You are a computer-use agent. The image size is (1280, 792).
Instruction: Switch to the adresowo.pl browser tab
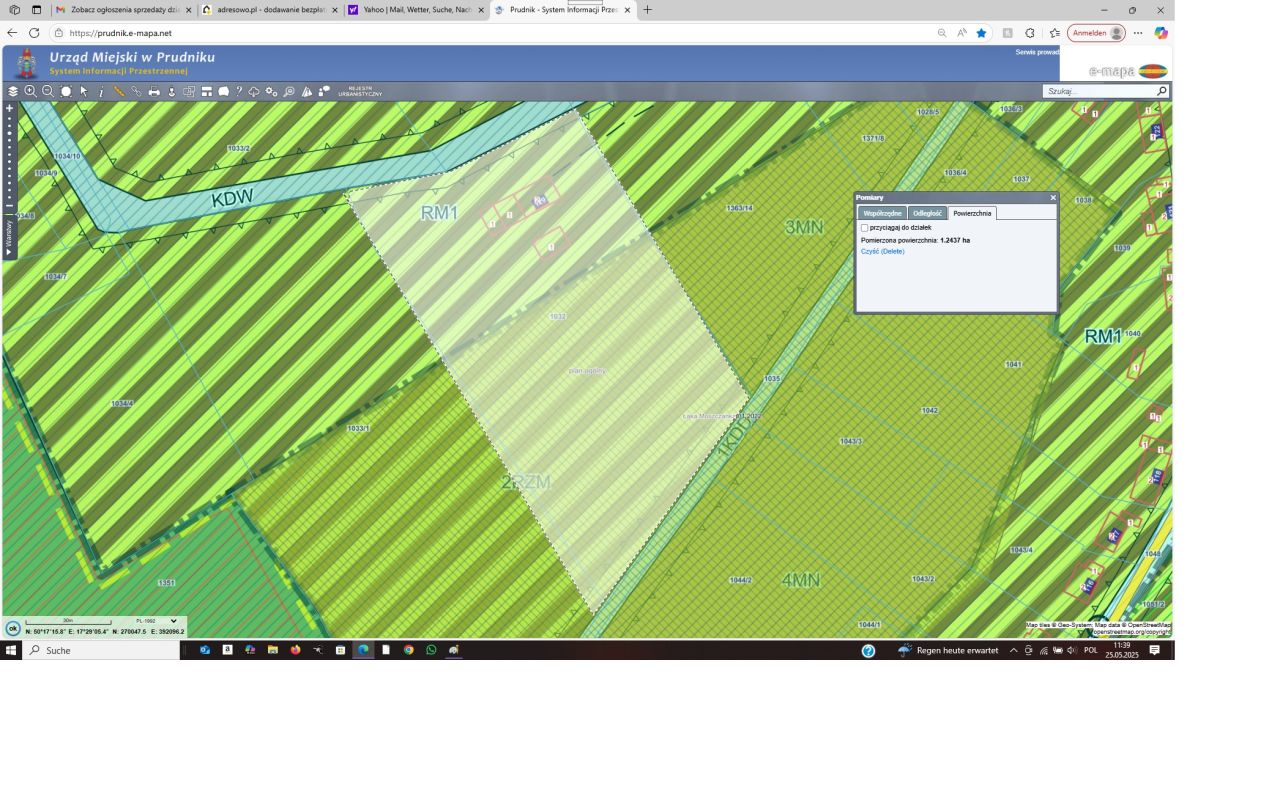[x=271, y=10]
